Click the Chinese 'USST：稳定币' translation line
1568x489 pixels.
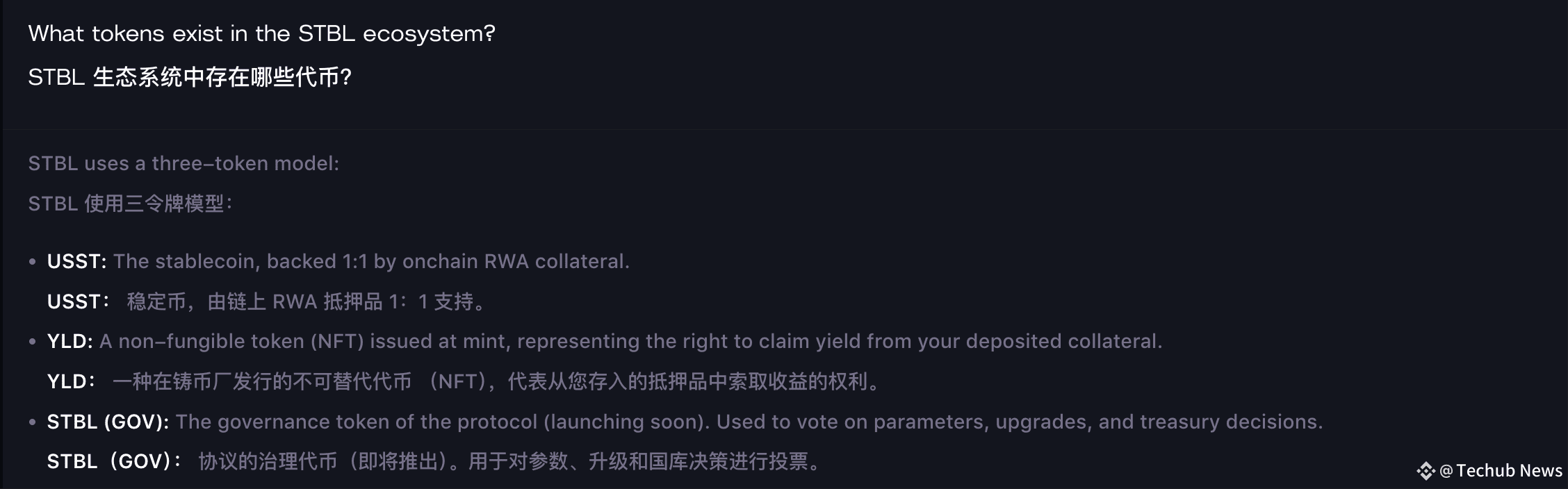coord(268,301)
